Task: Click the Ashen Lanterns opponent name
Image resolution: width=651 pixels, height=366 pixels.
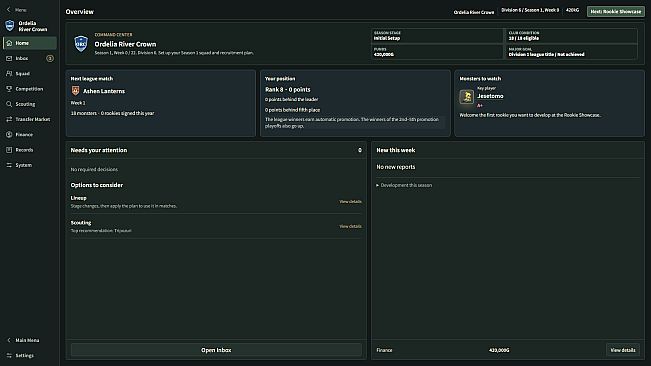Action: (104, 91)
